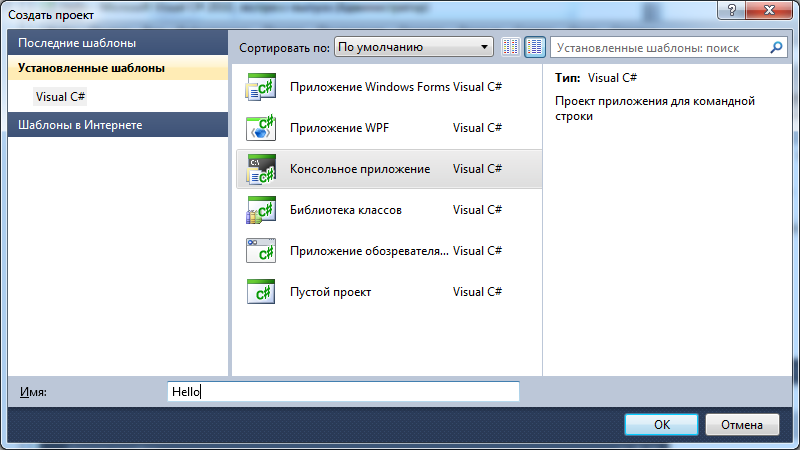Screen dimensions: 800x450
Task: Open the Сортировать по dropdown
Action: point(413,47)
